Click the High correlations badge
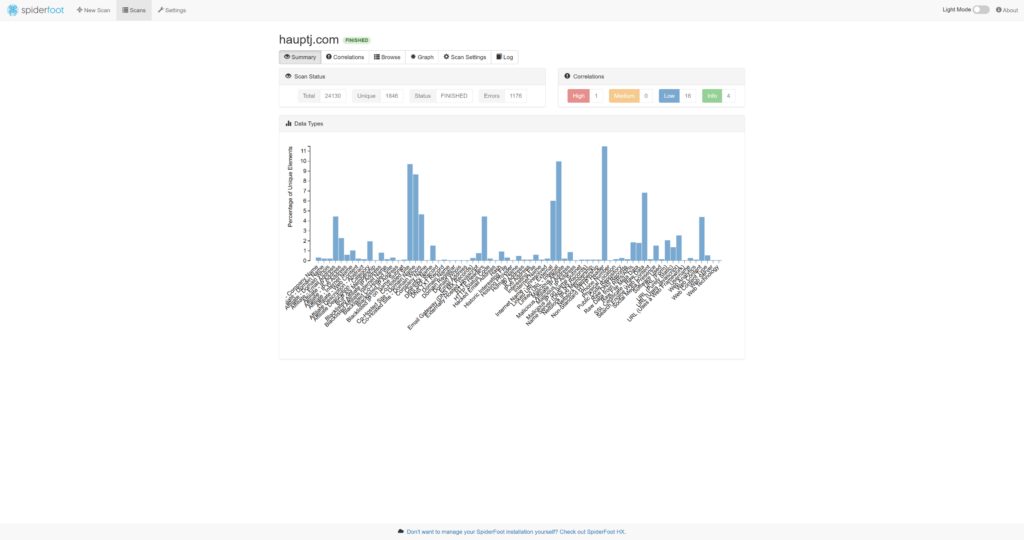 pyautogui.click(x=578, y=96)
